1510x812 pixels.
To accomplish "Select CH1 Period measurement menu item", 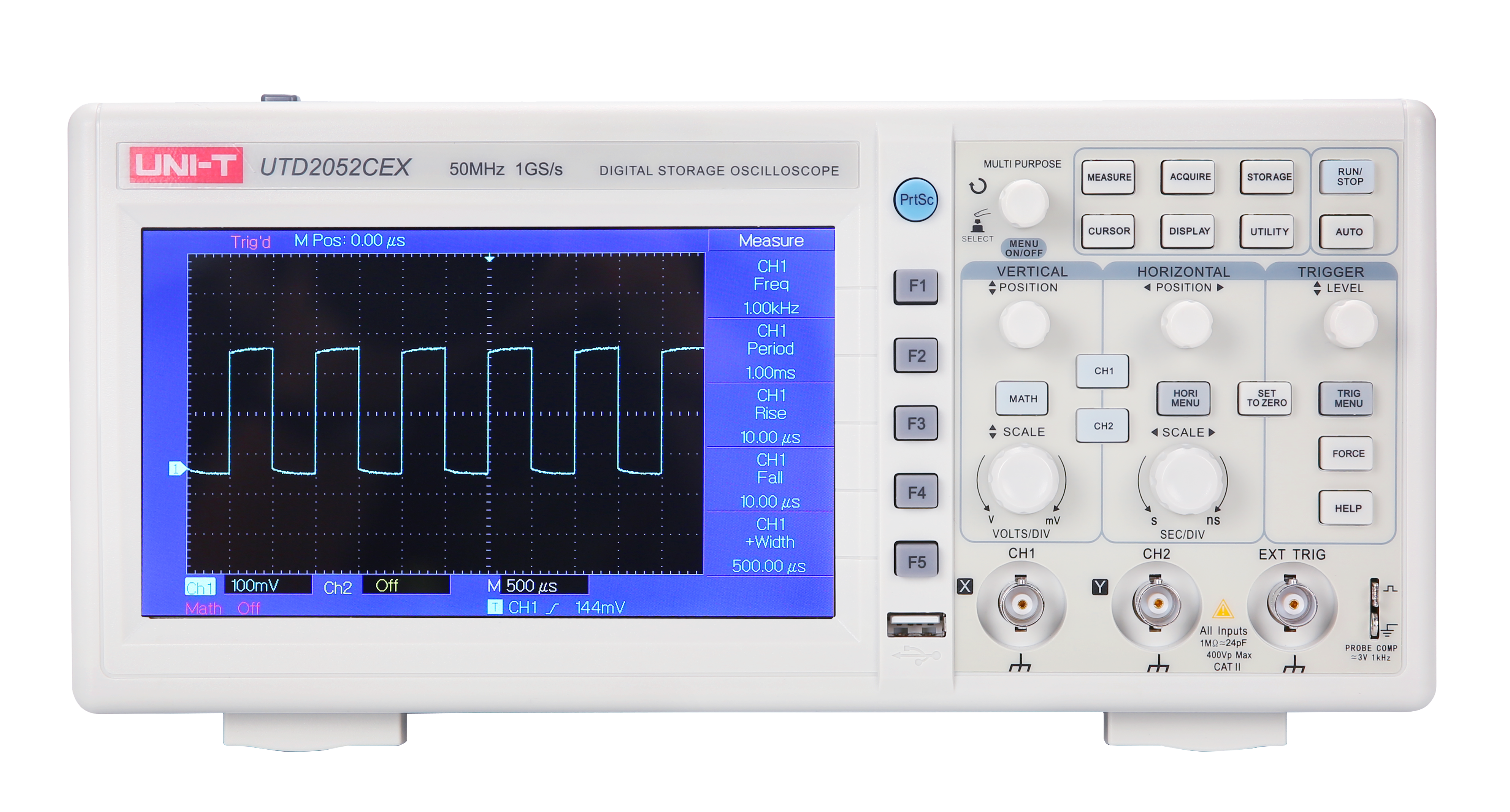I will (x=771, y=350).
